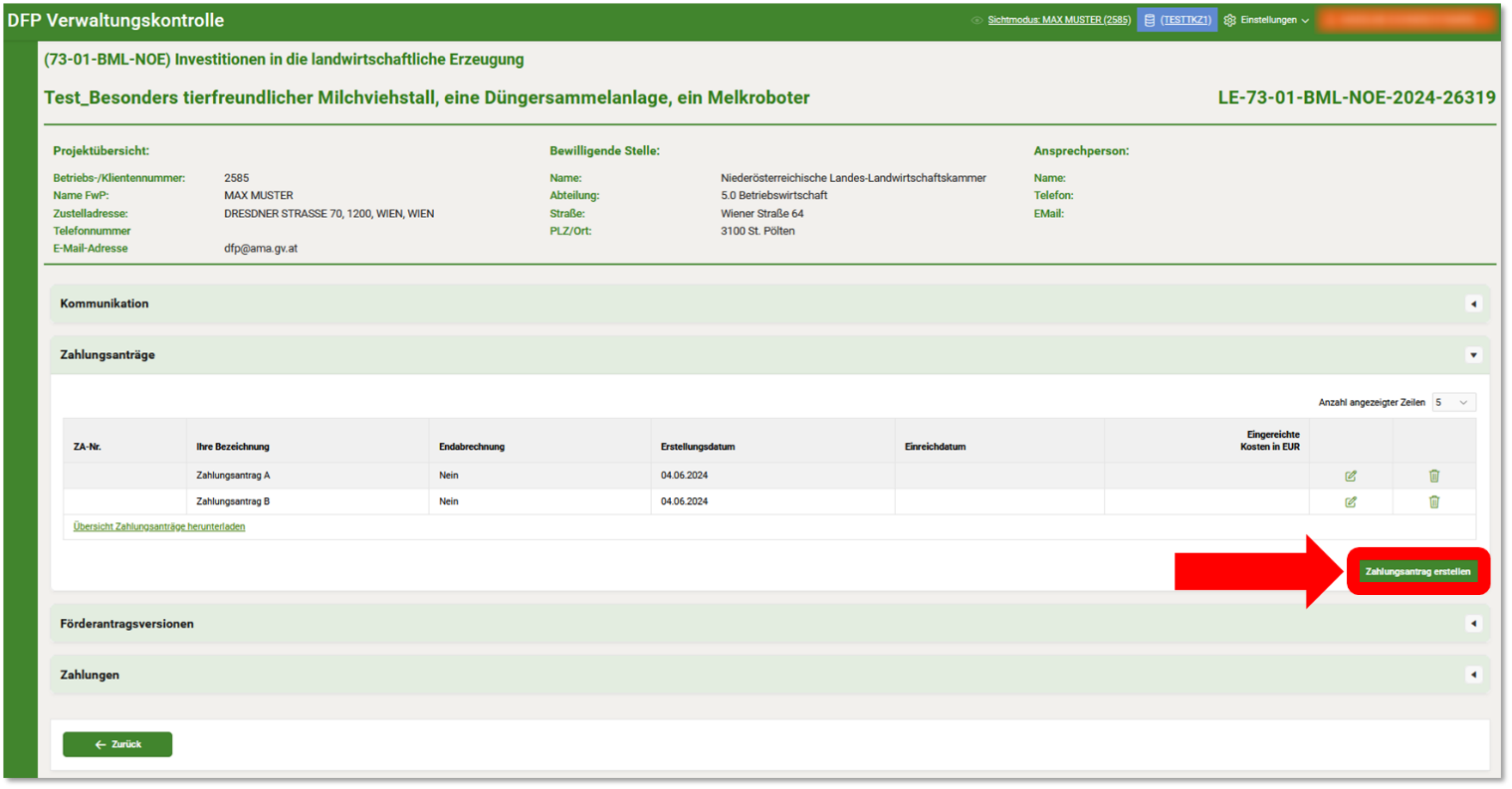Edit Zahlungsantrag B with pencil icon
The height and width of the screenshot is (789, 1512).
(1350, 501)
